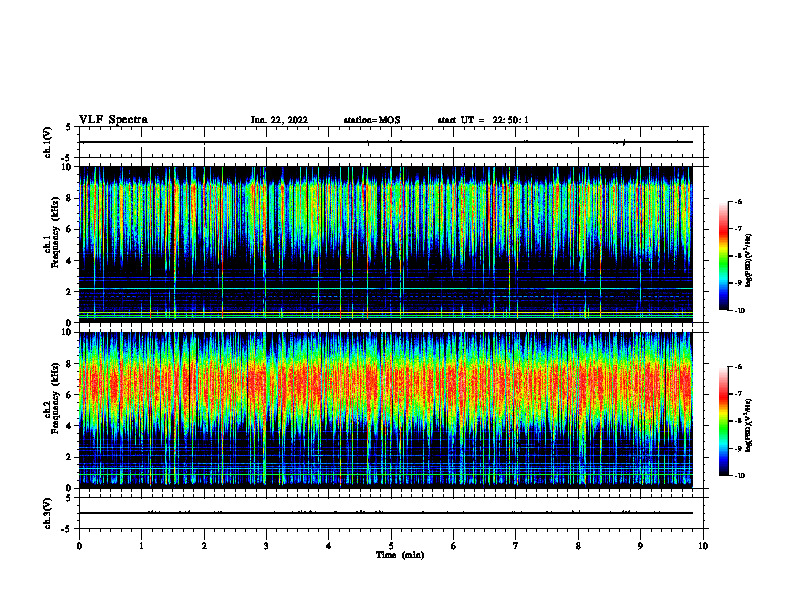
Task: Select the date label "Jan. 22, 2022"
Action: (279, 120)
